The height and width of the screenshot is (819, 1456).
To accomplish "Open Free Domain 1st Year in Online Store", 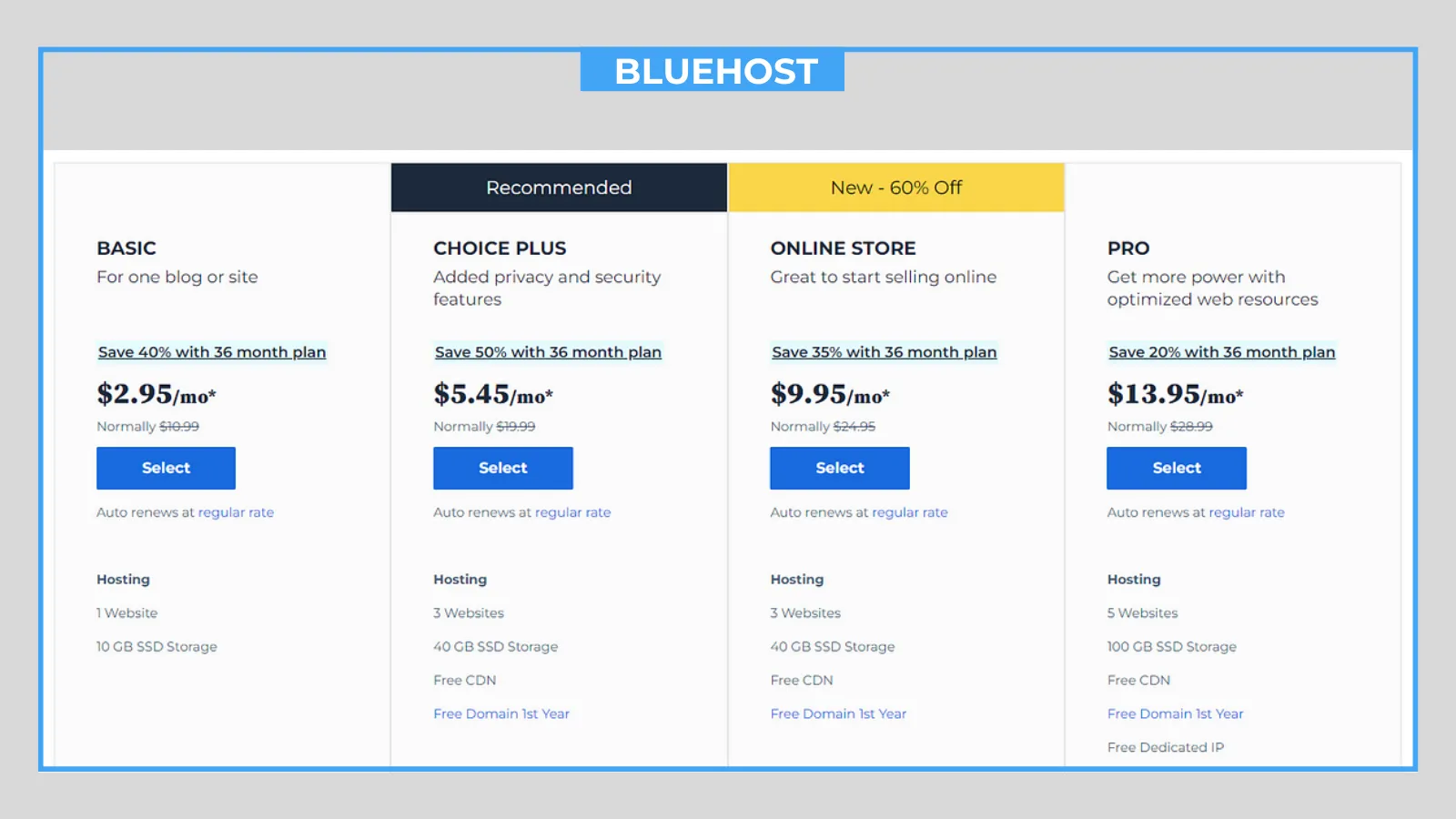I will click(x=838, y=713).
